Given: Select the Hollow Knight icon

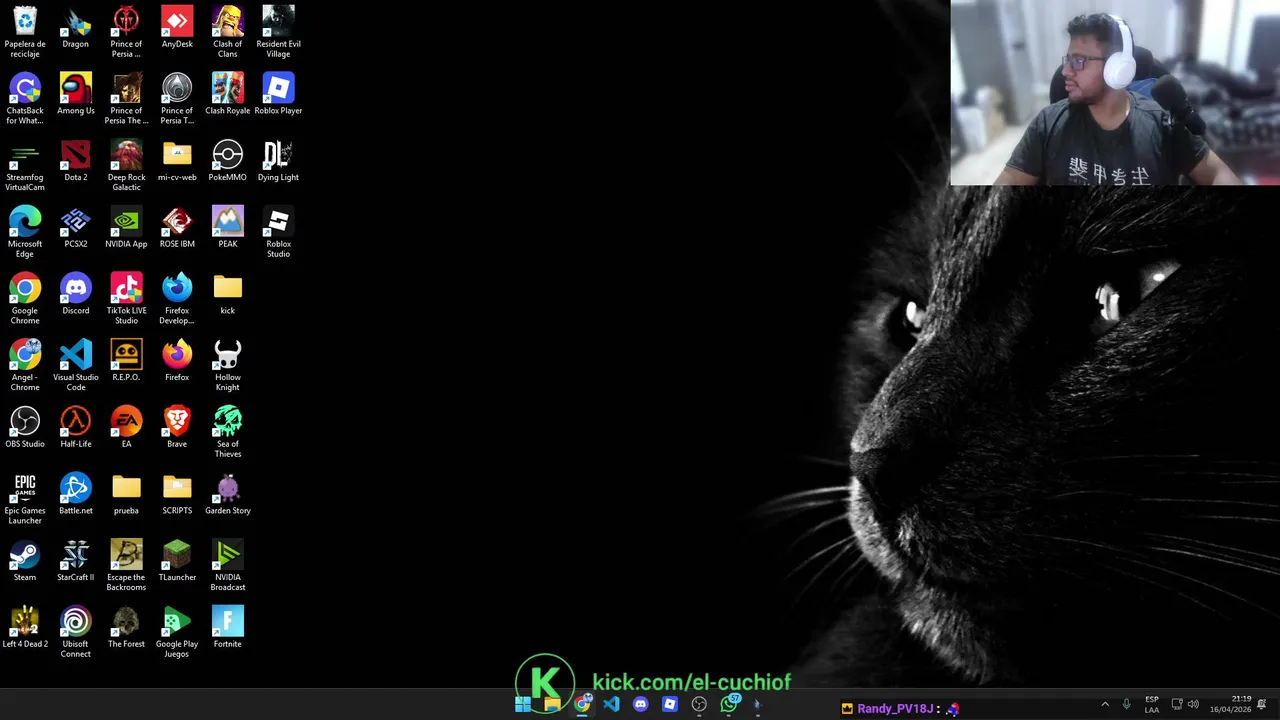Looking at the screenshot, I should pos(228,365).
